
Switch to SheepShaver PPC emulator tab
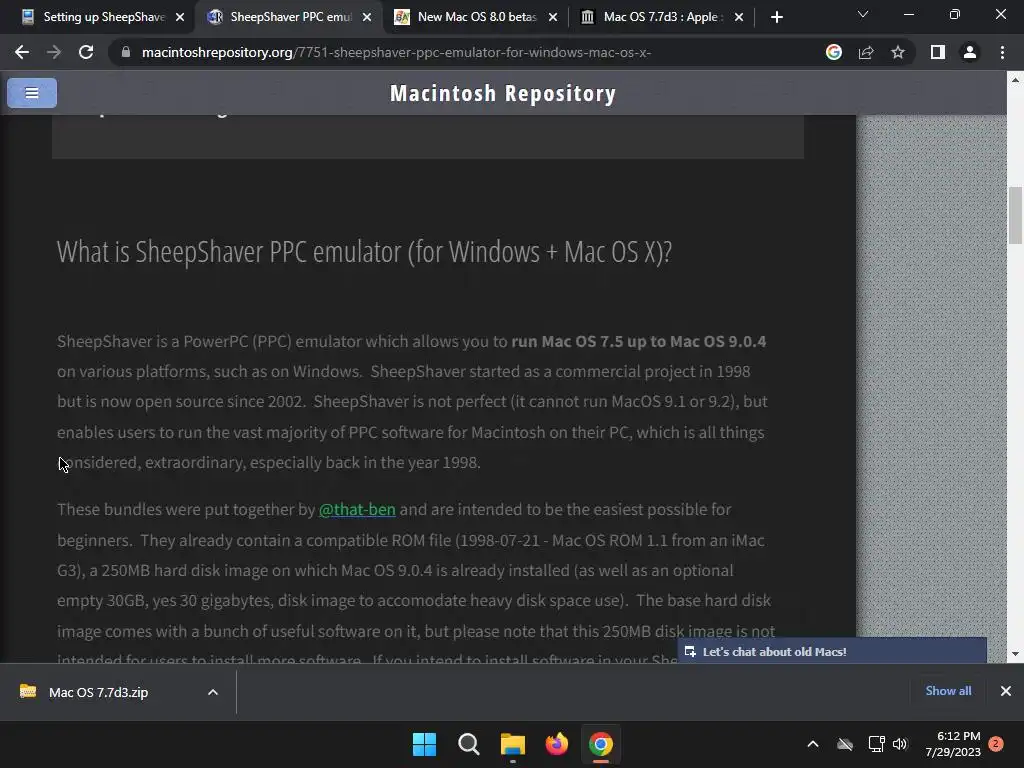287,17
